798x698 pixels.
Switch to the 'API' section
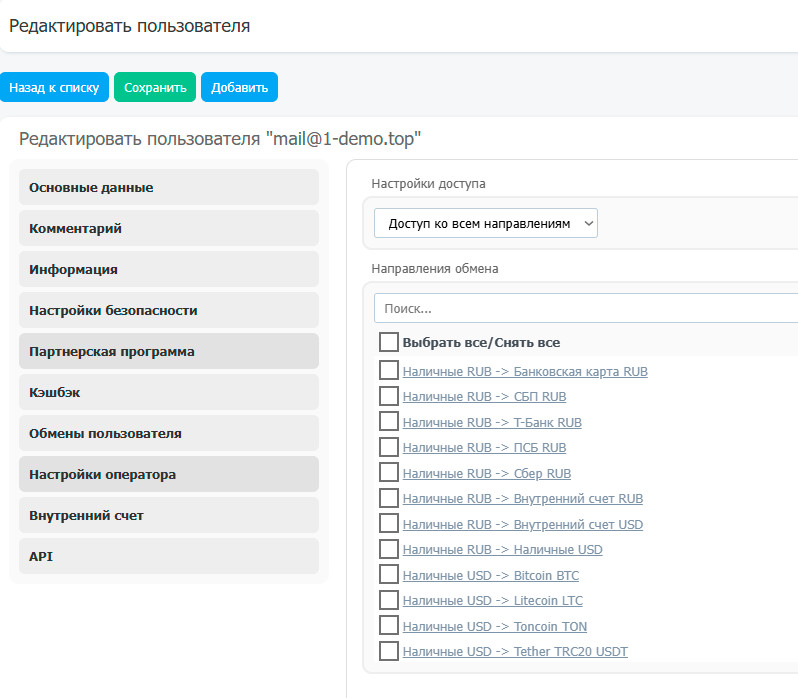click(168, 556)
